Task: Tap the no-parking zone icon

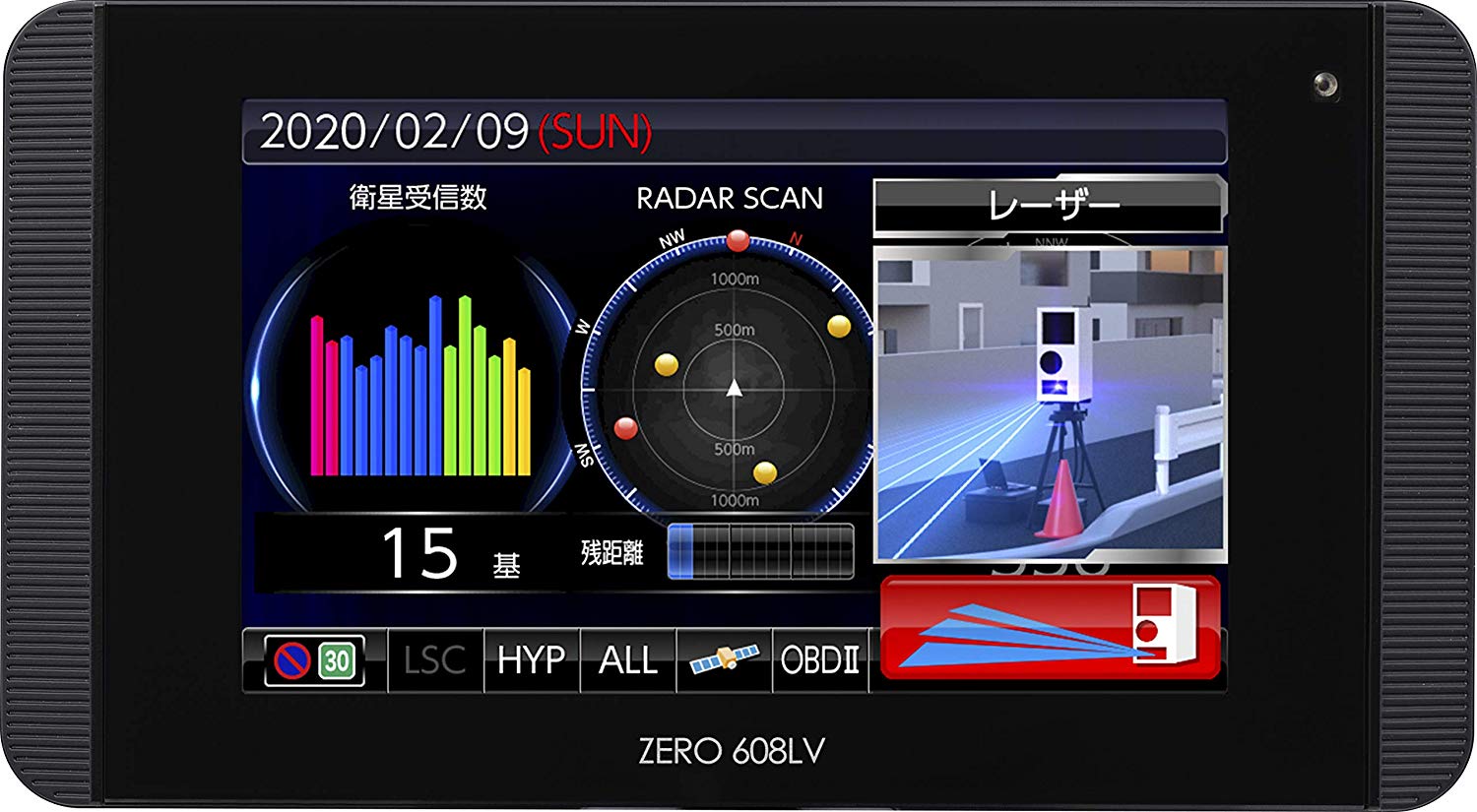Action: click(292, 660)
